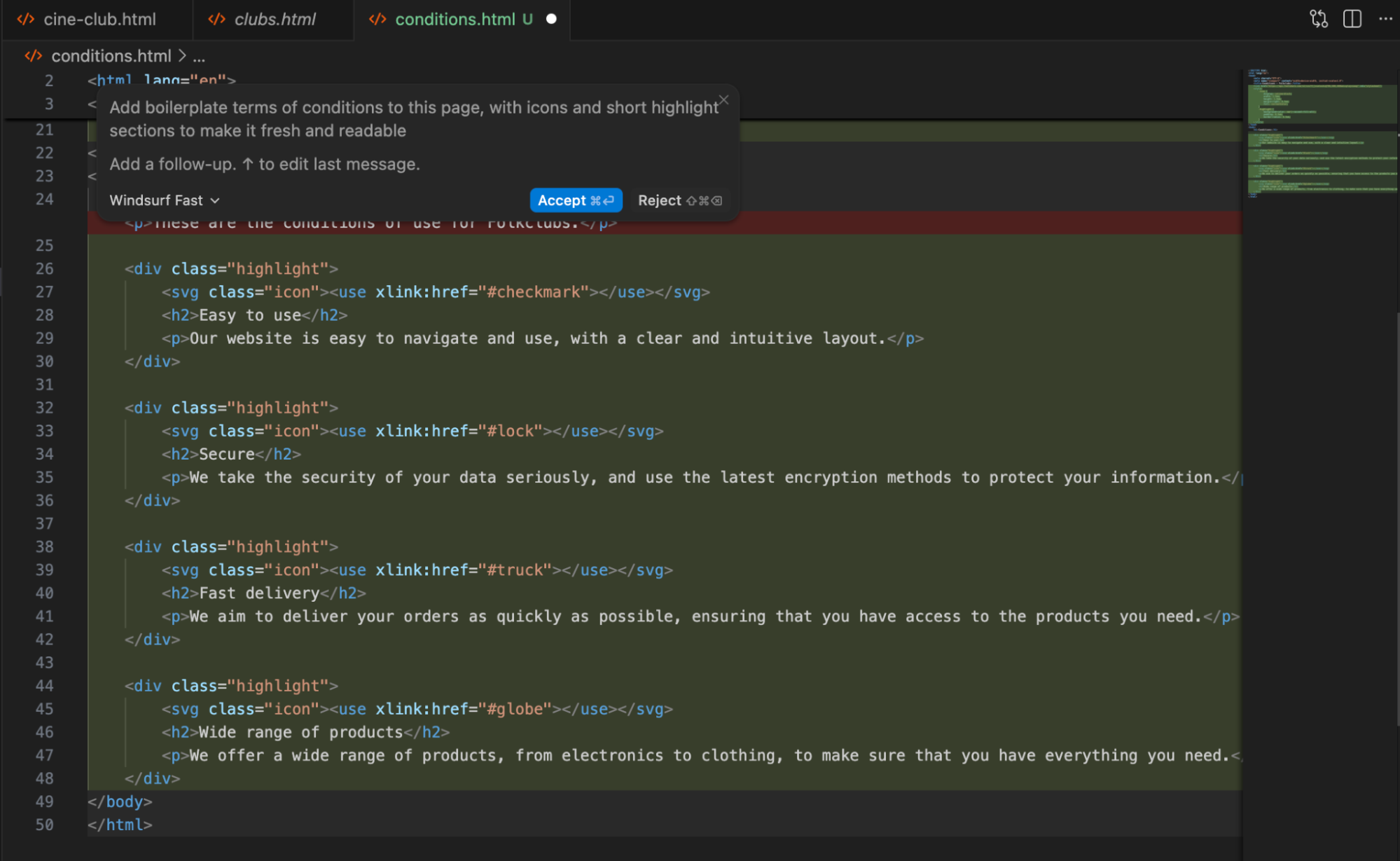Click the '#globe' svg code line

[x=417, y=709]
